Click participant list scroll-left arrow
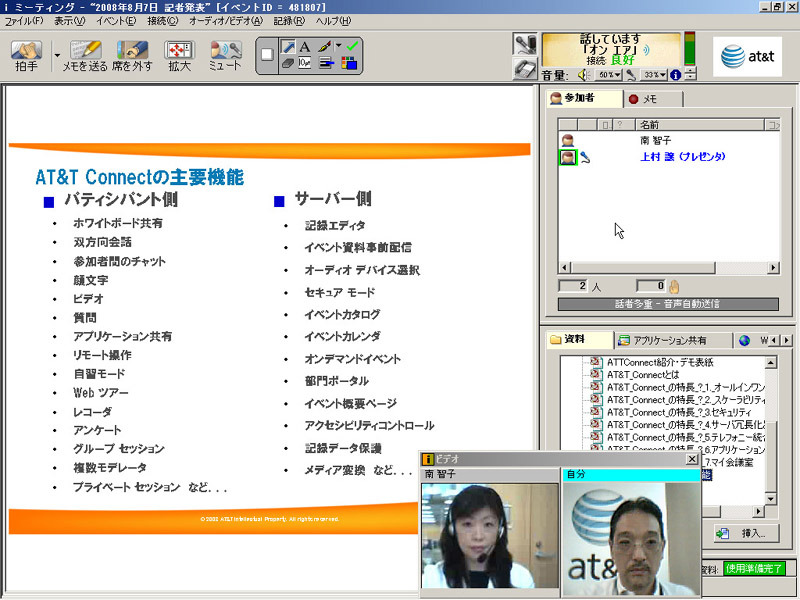Screen dimensions: 800x600 point(564,267)
